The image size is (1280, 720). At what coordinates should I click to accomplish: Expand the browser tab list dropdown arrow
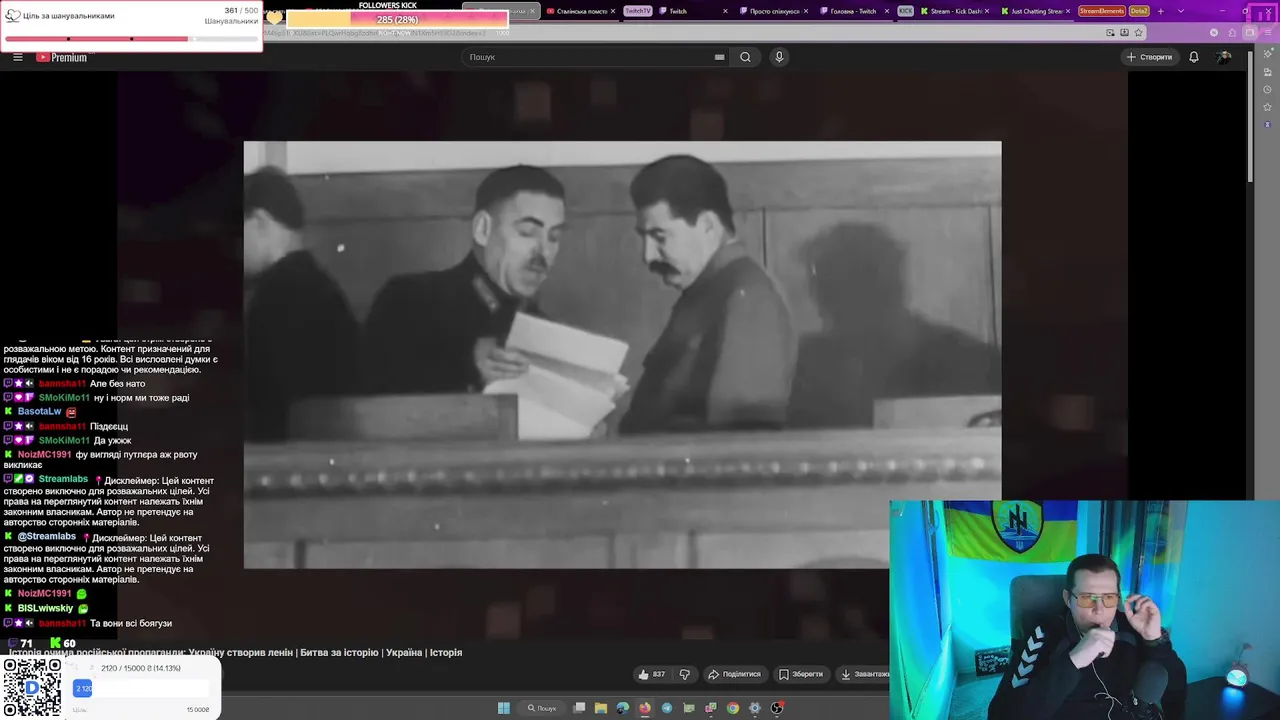click(x=1181, y=11)
